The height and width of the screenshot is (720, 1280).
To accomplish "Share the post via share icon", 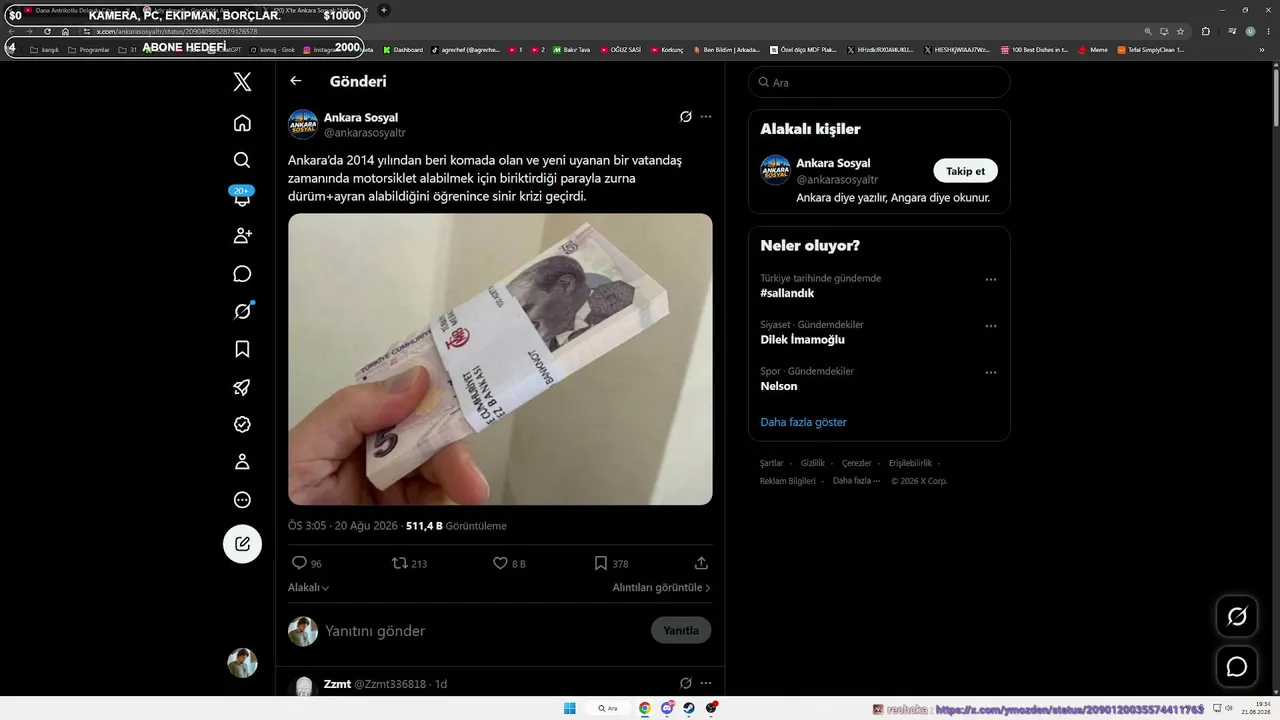I will click(701, 563).
